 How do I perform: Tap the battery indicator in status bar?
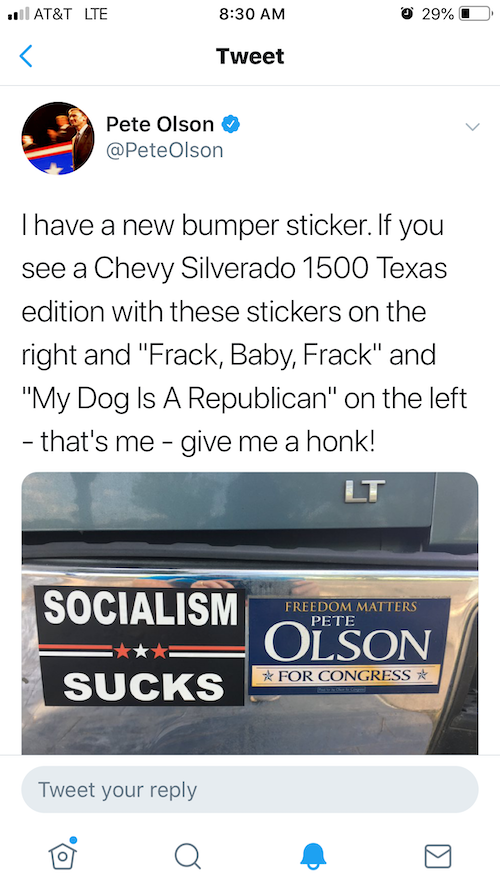475,14
